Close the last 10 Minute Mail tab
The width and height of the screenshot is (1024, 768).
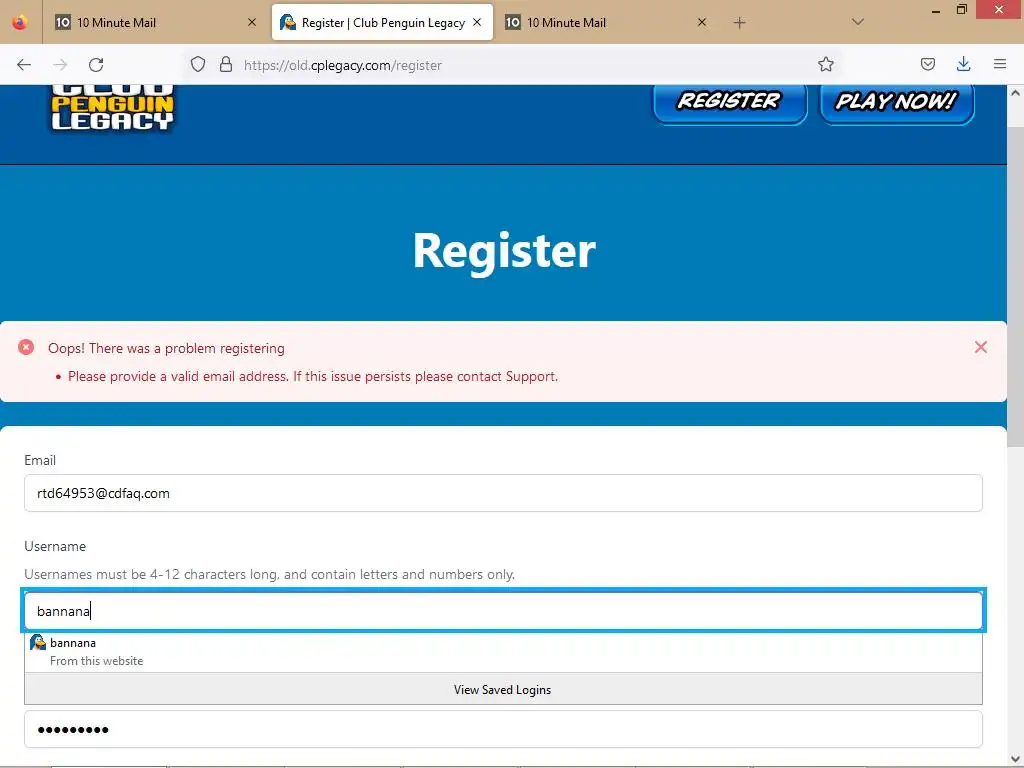coord(701,22)
